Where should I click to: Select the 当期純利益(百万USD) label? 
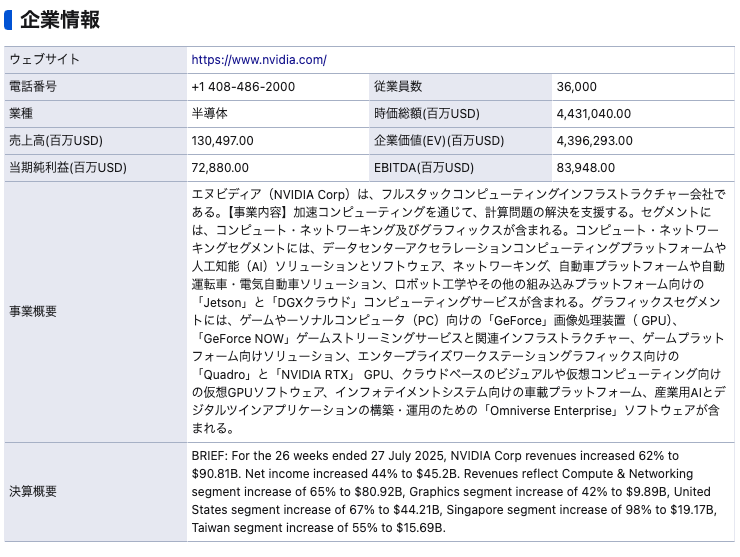tap(68, 168)
